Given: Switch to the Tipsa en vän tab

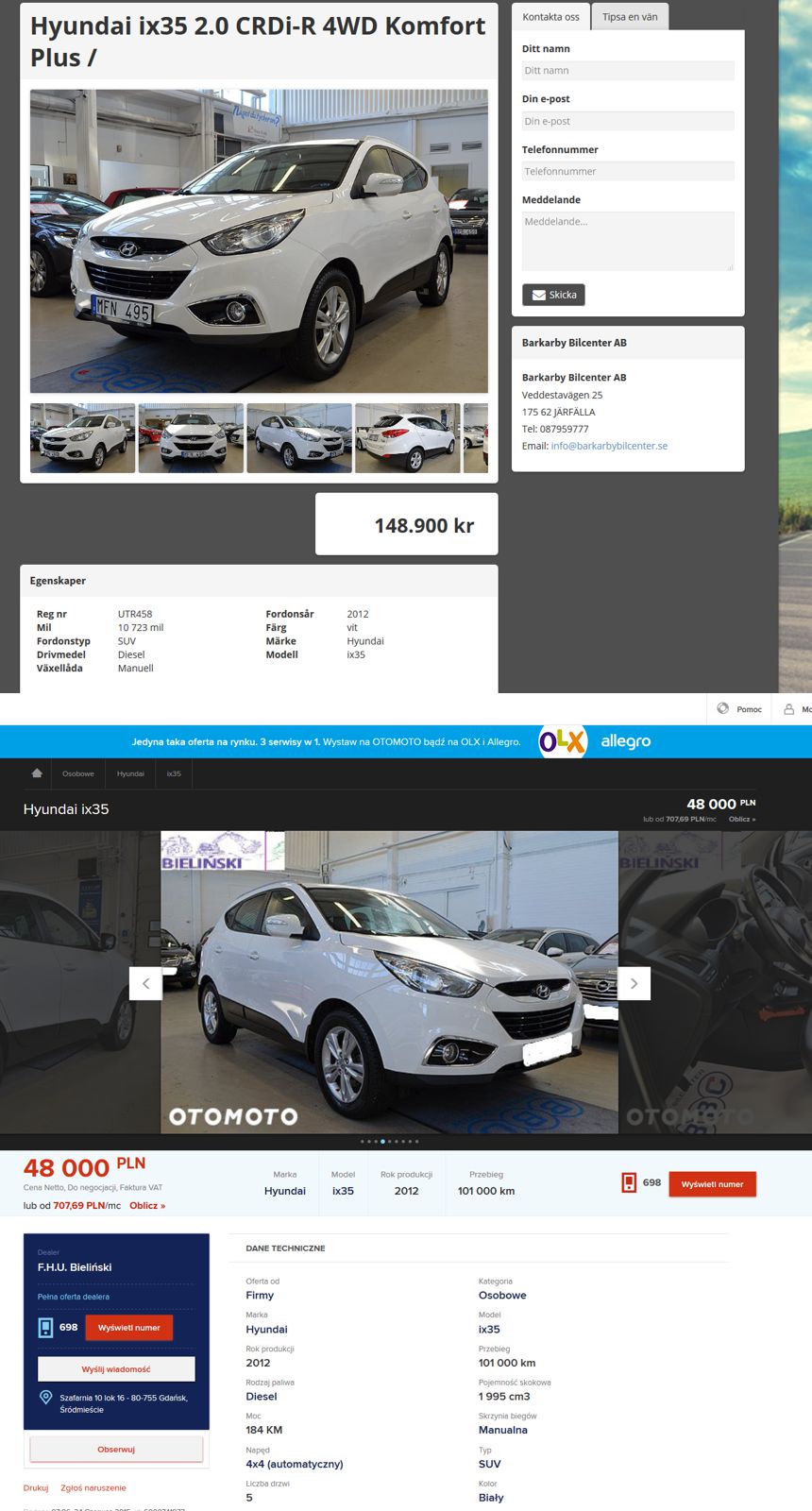Looking at the screenshot, I should pos(630,17).
